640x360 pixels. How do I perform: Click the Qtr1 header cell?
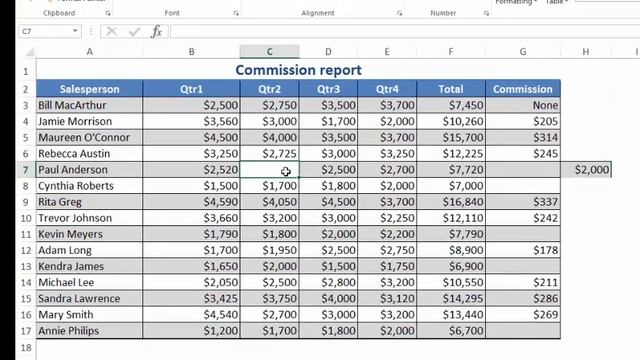(191, 89)
